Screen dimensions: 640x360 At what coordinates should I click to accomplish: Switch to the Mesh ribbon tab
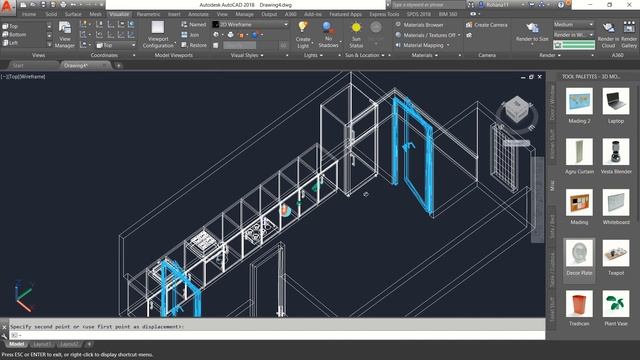[95, 14]
